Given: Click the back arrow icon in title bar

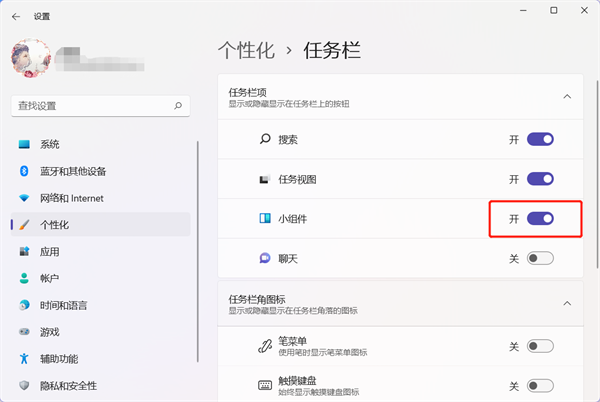Looking at the screenshot, I should (x=14, y=17).
